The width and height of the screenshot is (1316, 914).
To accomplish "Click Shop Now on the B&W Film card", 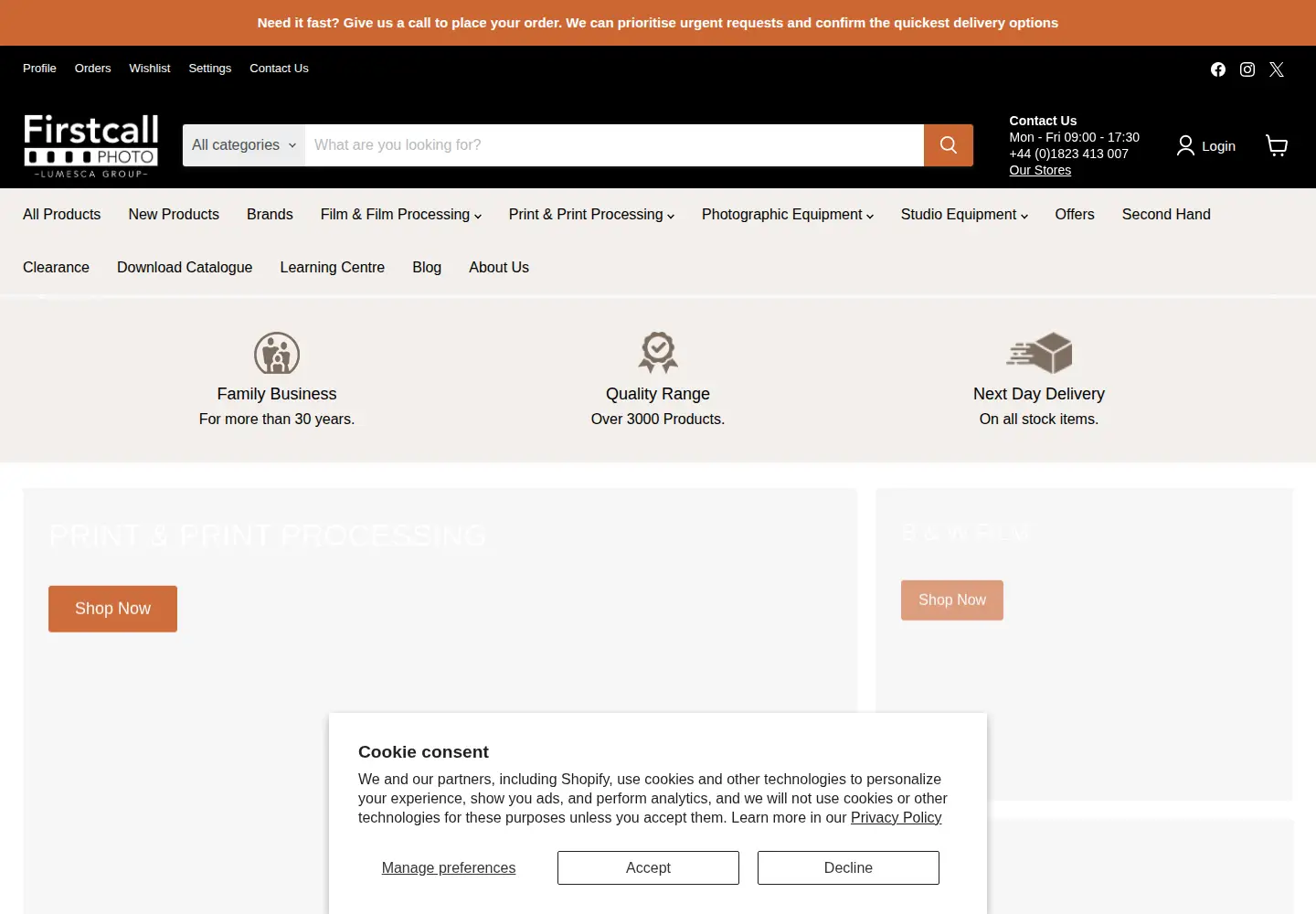I will pos(952,600).
